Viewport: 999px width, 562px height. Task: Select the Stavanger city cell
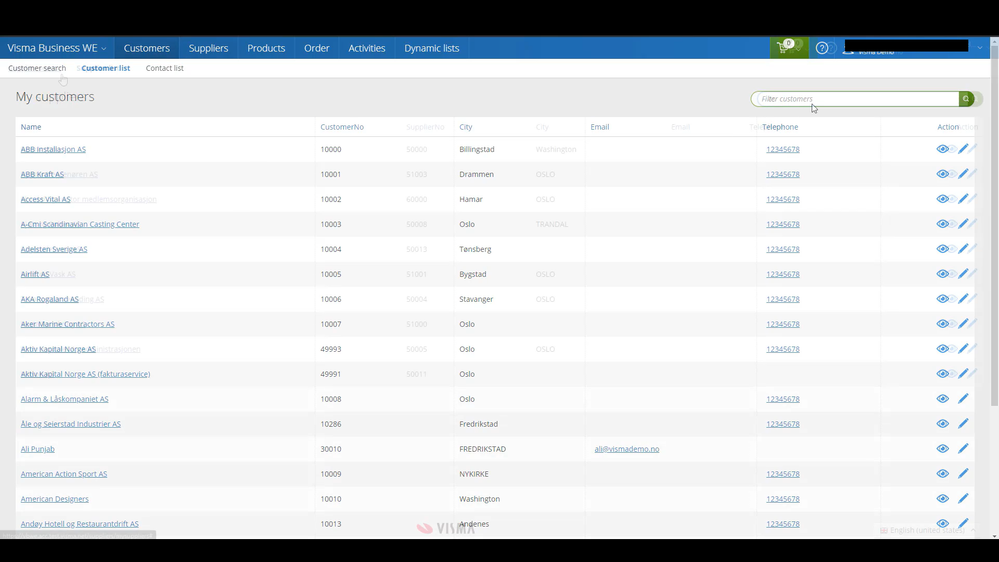point(476,299)
